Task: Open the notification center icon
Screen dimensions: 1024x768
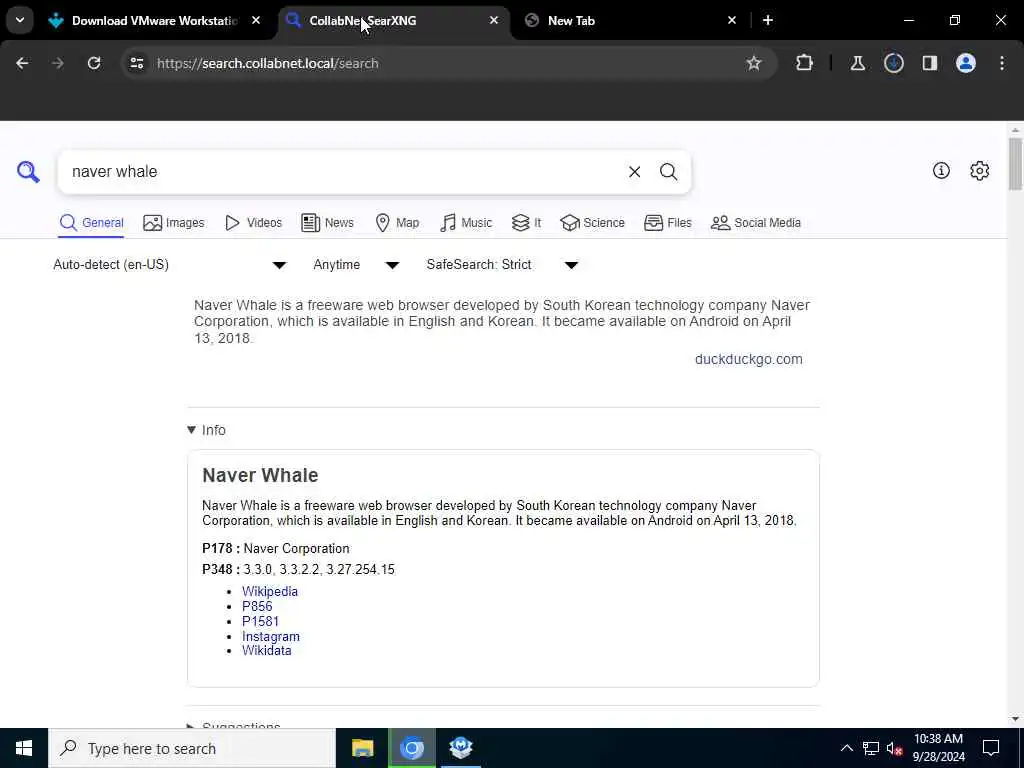Action: (x=991, y=748)
